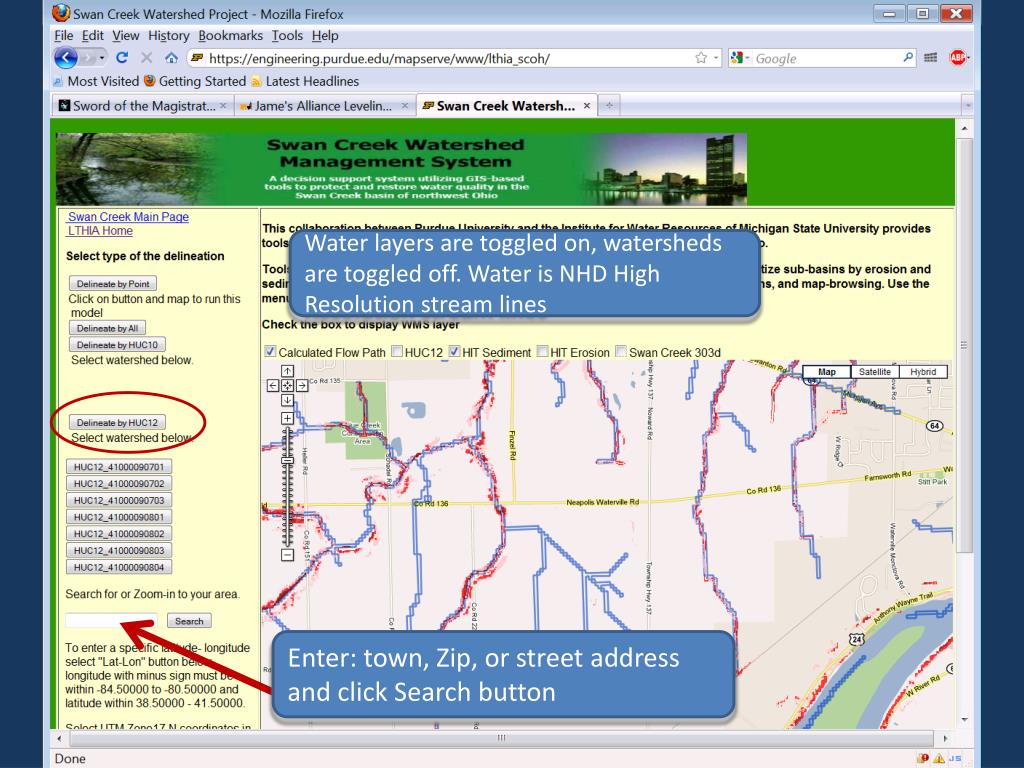Open the back/forward history dropdown arrow
1024x768 pixels.
102,58
